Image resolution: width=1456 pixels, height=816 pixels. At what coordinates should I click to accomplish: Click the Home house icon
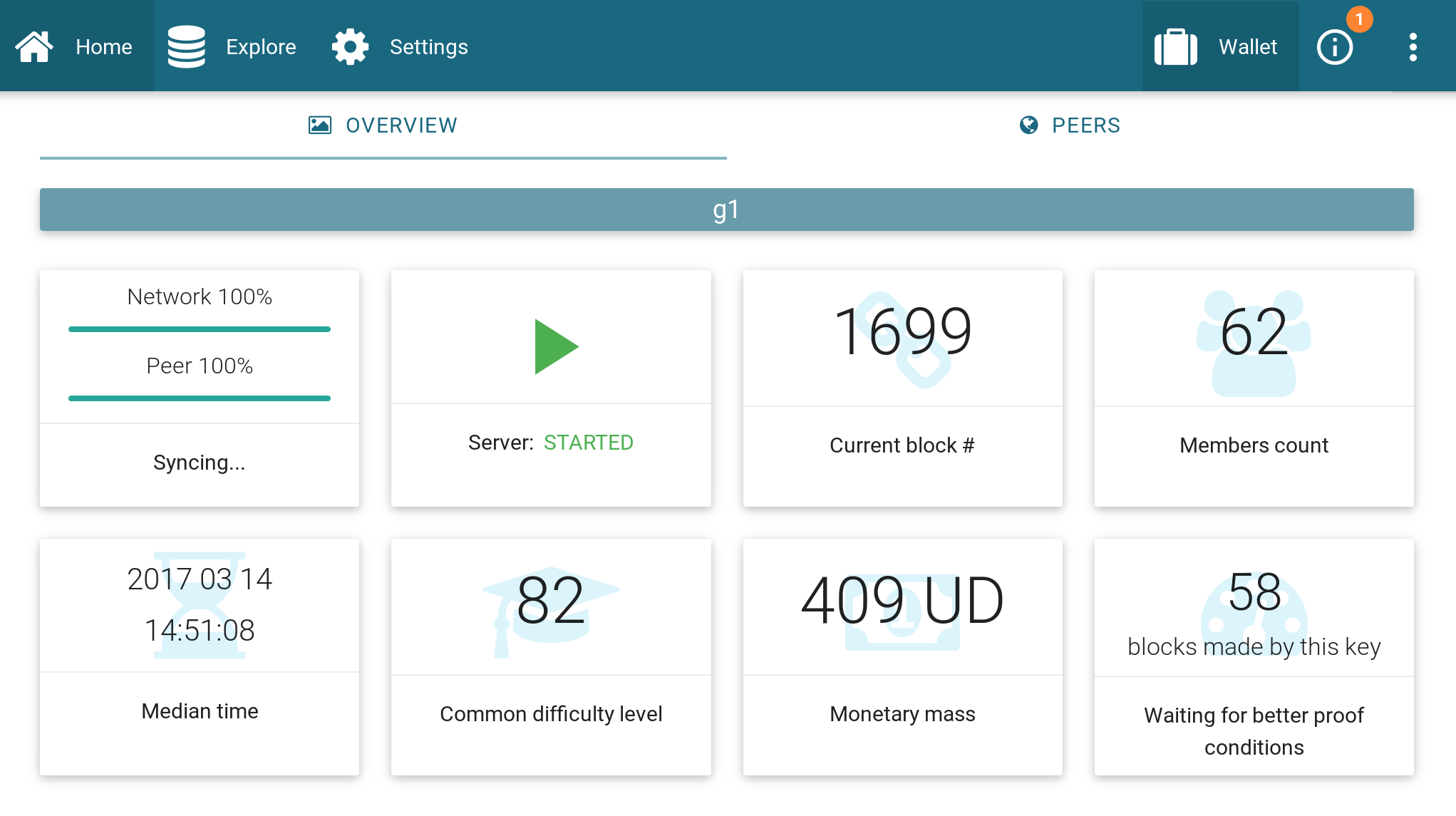click(x=34, y=47)
